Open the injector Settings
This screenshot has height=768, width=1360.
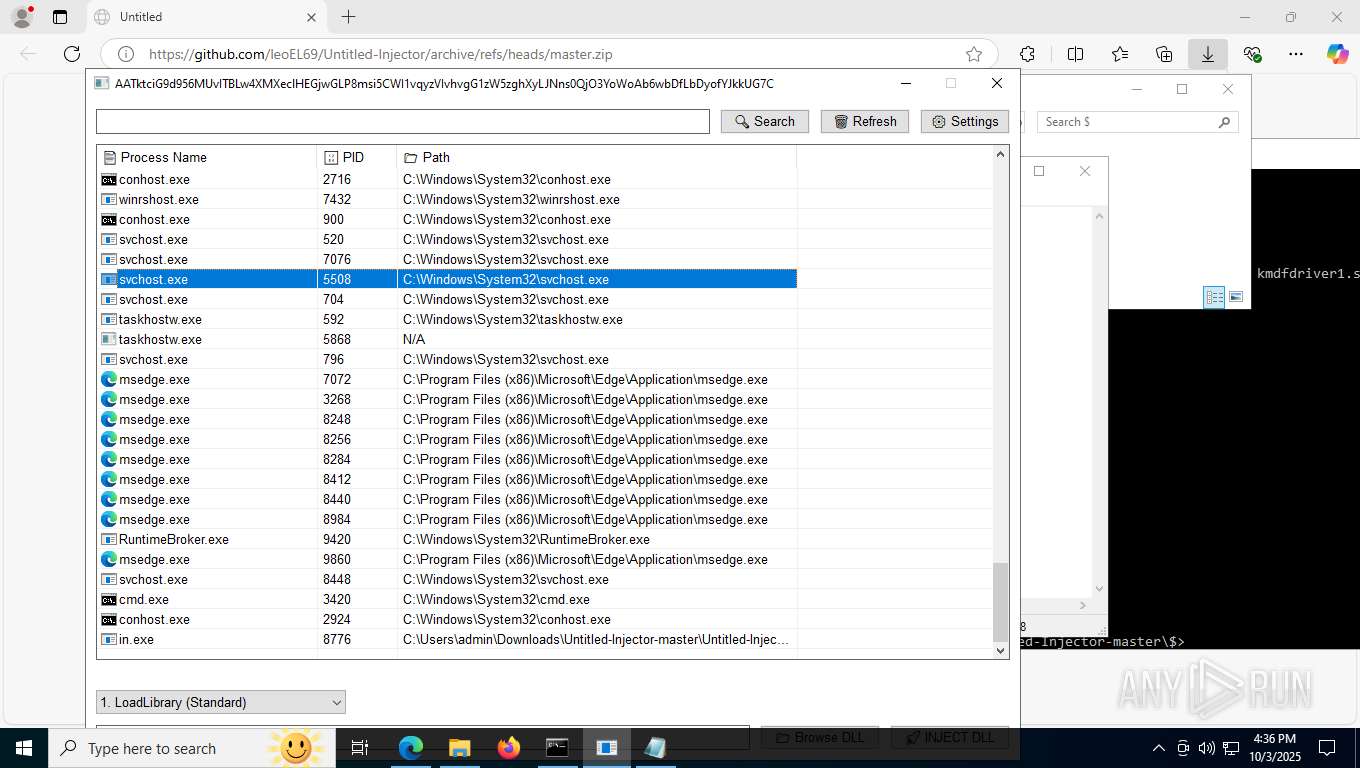pos(965,121)
